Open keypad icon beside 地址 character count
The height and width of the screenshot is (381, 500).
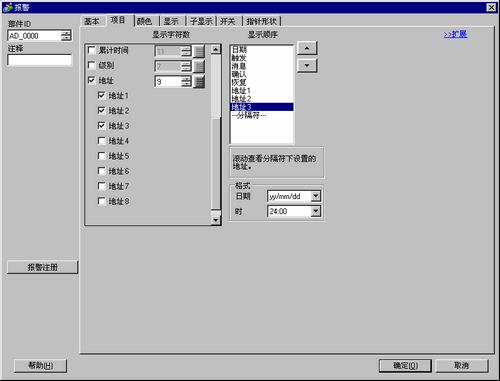[199, 81]
